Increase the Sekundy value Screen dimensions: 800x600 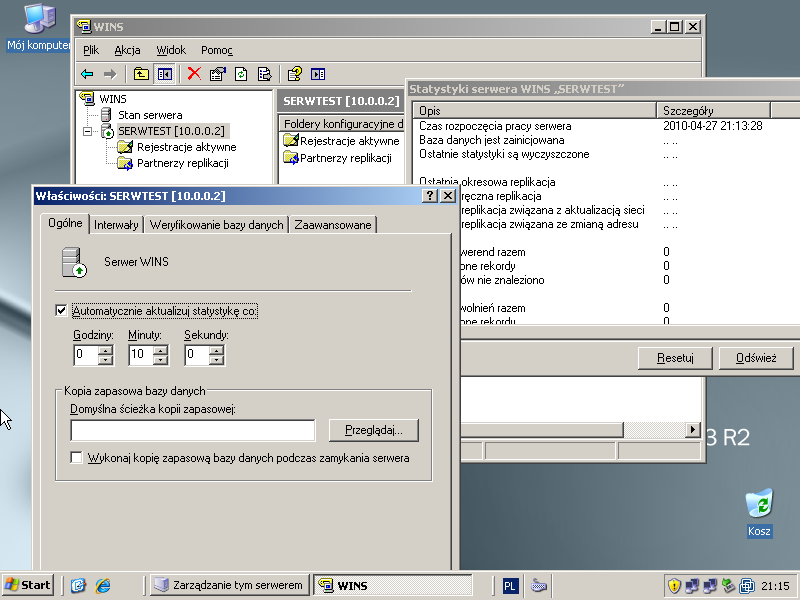(217, 351)
